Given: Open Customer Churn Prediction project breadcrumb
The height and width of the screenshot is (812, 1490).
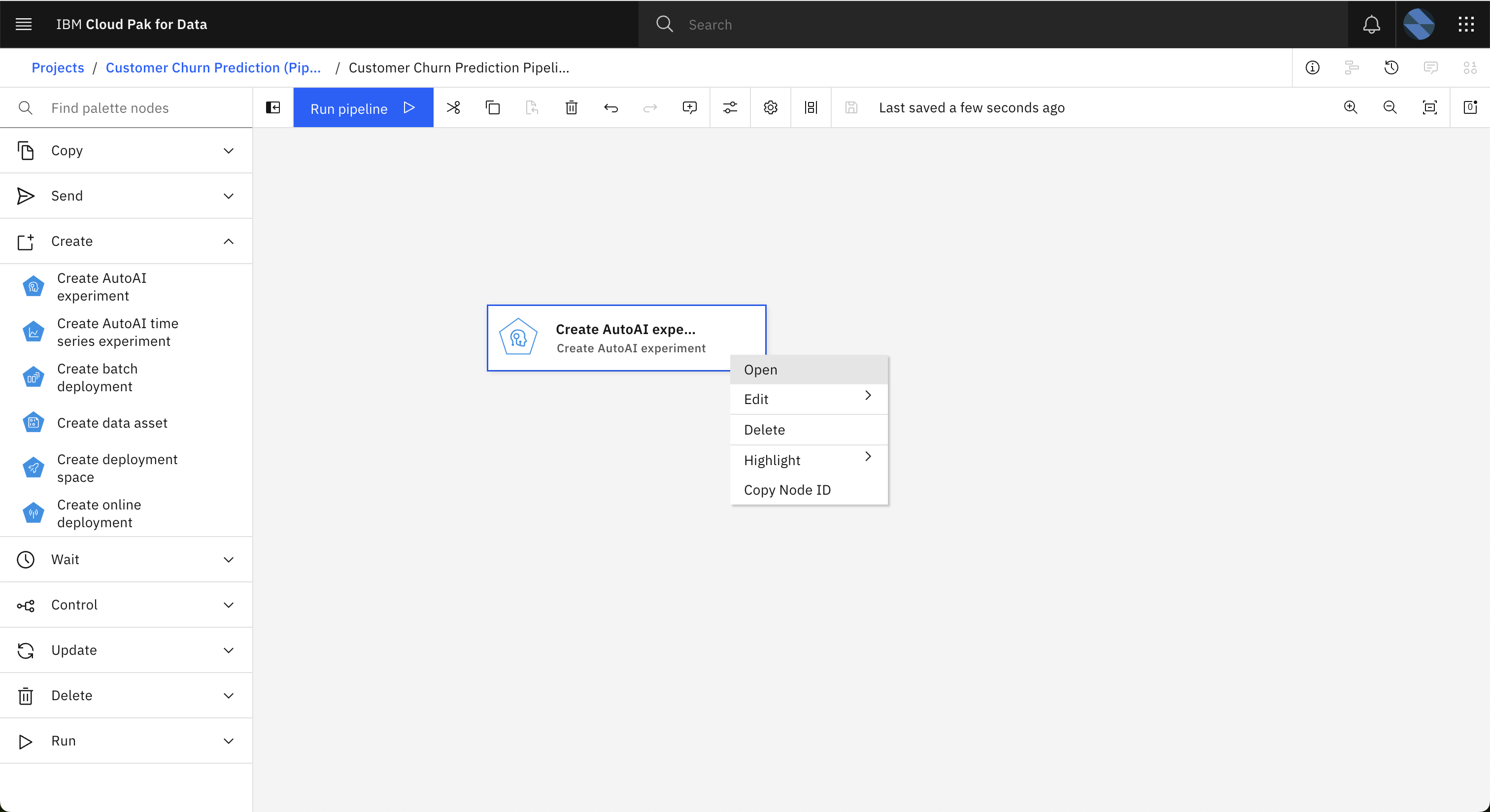Looking at the screenshot, I should pos(213,68).
